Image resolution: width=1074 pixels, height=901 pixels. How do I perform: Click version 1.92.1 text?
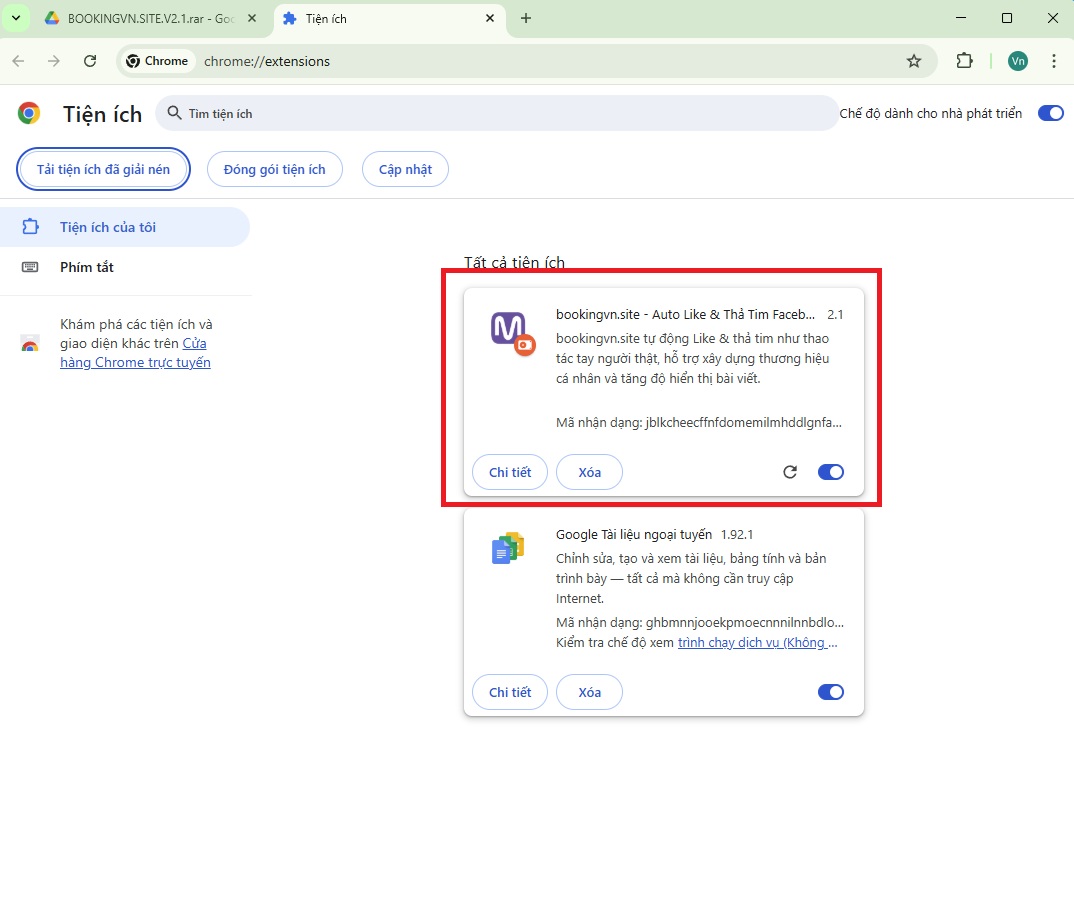click(x=737, y=534)
